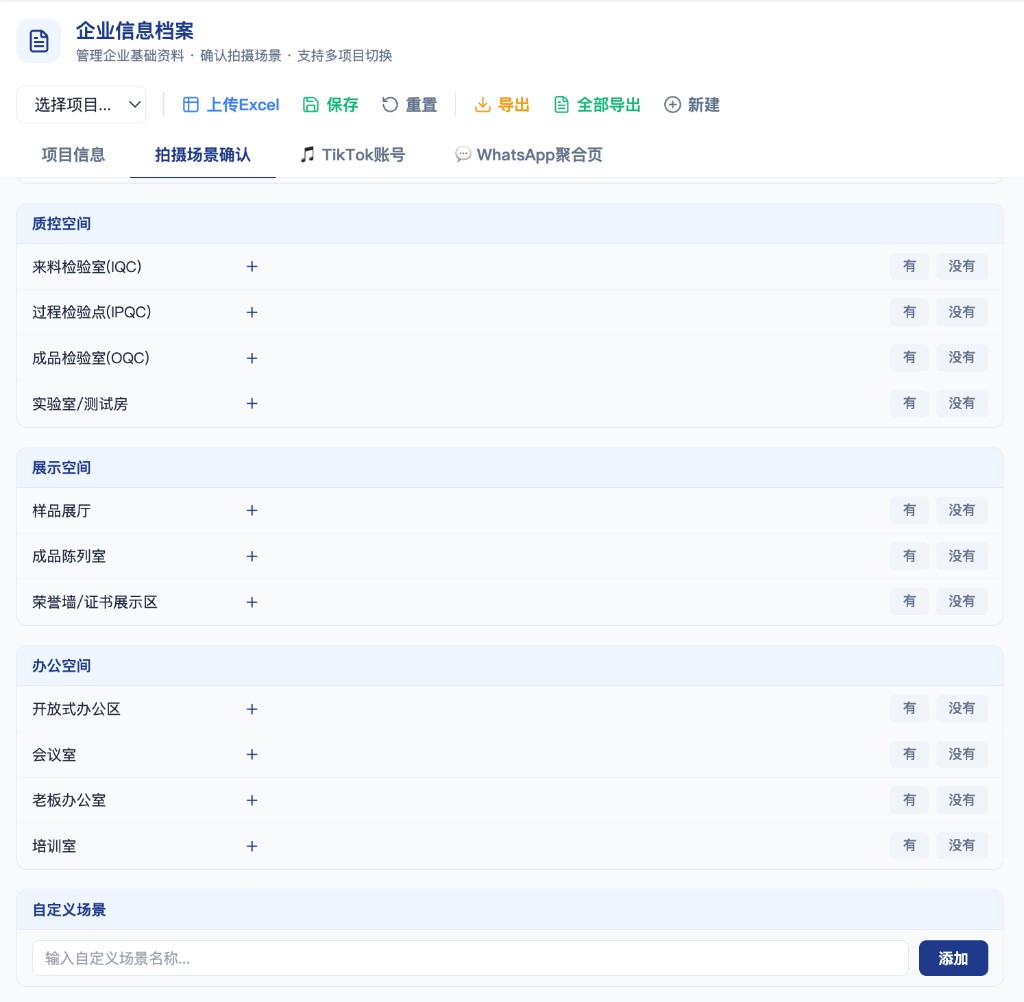Click the 自定义场景 section header
1024x1002 pixels.
509,910
